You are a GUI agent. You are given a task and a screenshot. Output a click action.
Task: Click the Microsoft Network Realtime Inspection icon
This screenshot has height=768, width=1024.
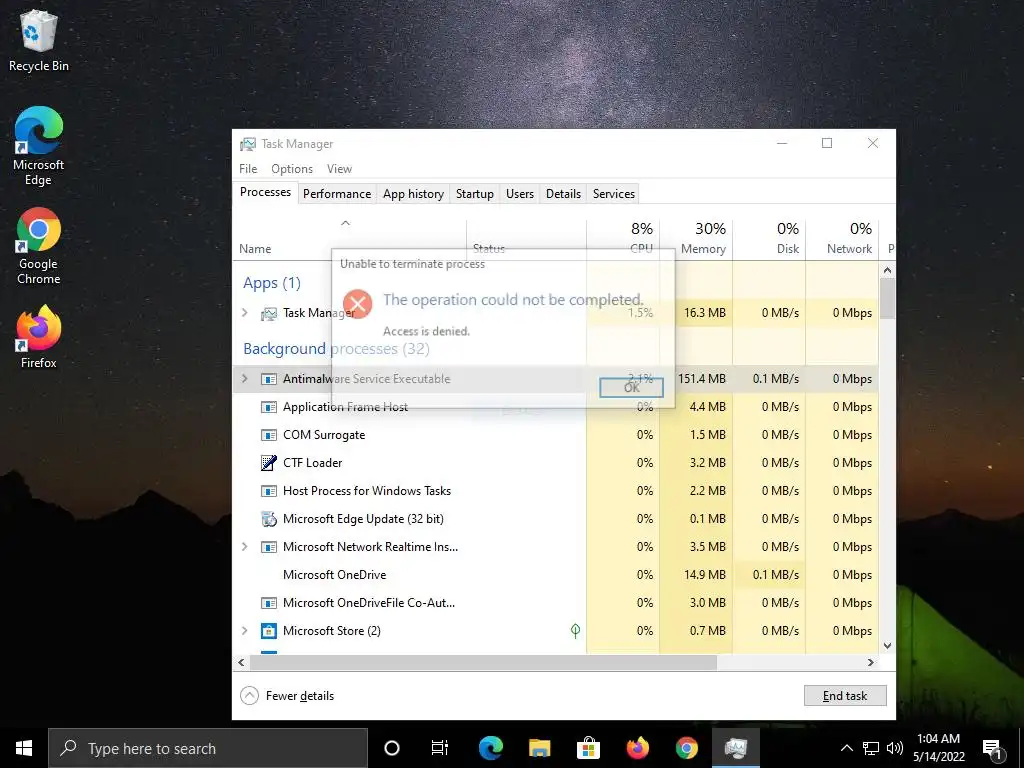(268, 547)
